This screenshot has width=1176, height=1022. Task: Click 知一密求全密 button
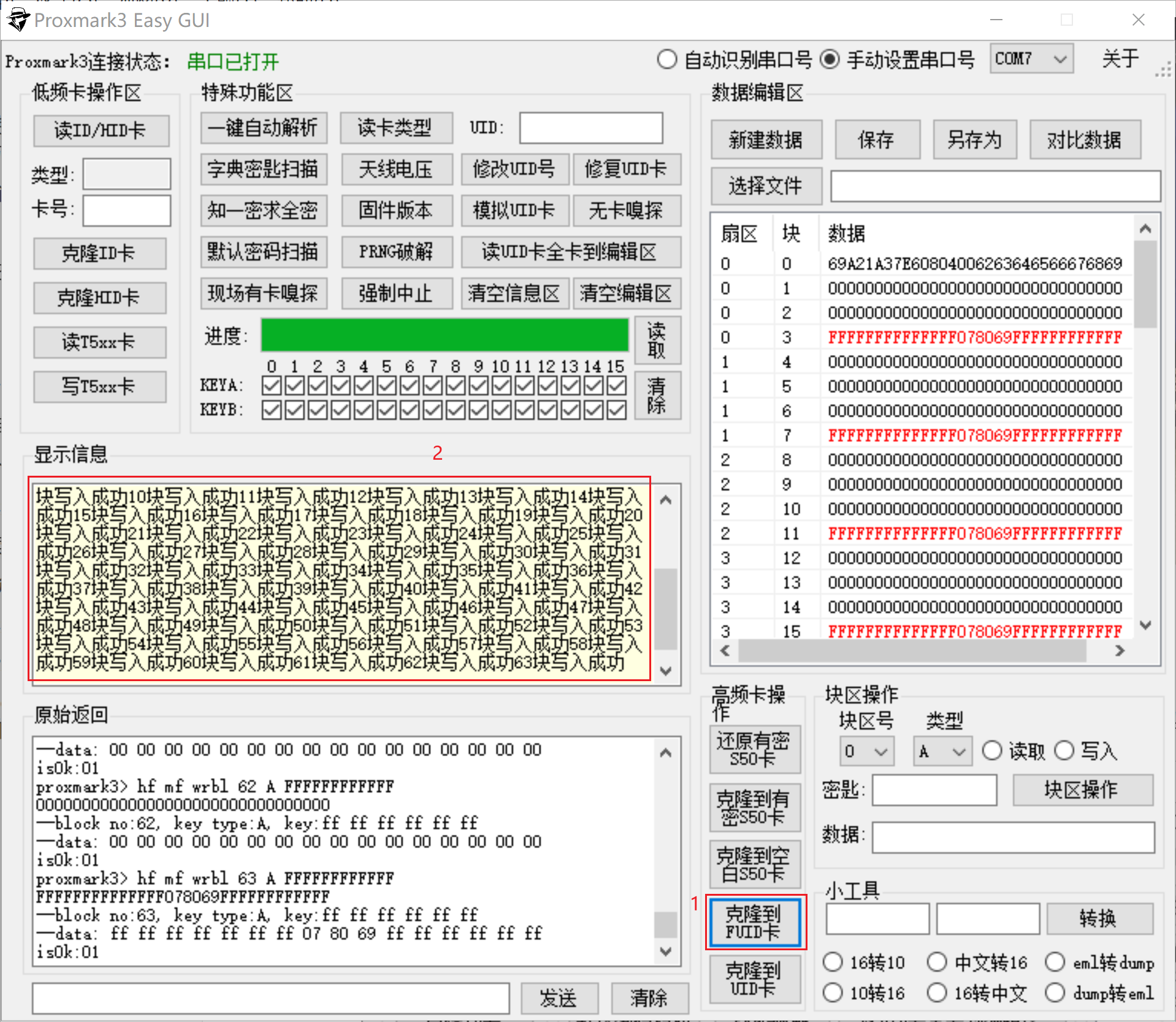point(264,211)
